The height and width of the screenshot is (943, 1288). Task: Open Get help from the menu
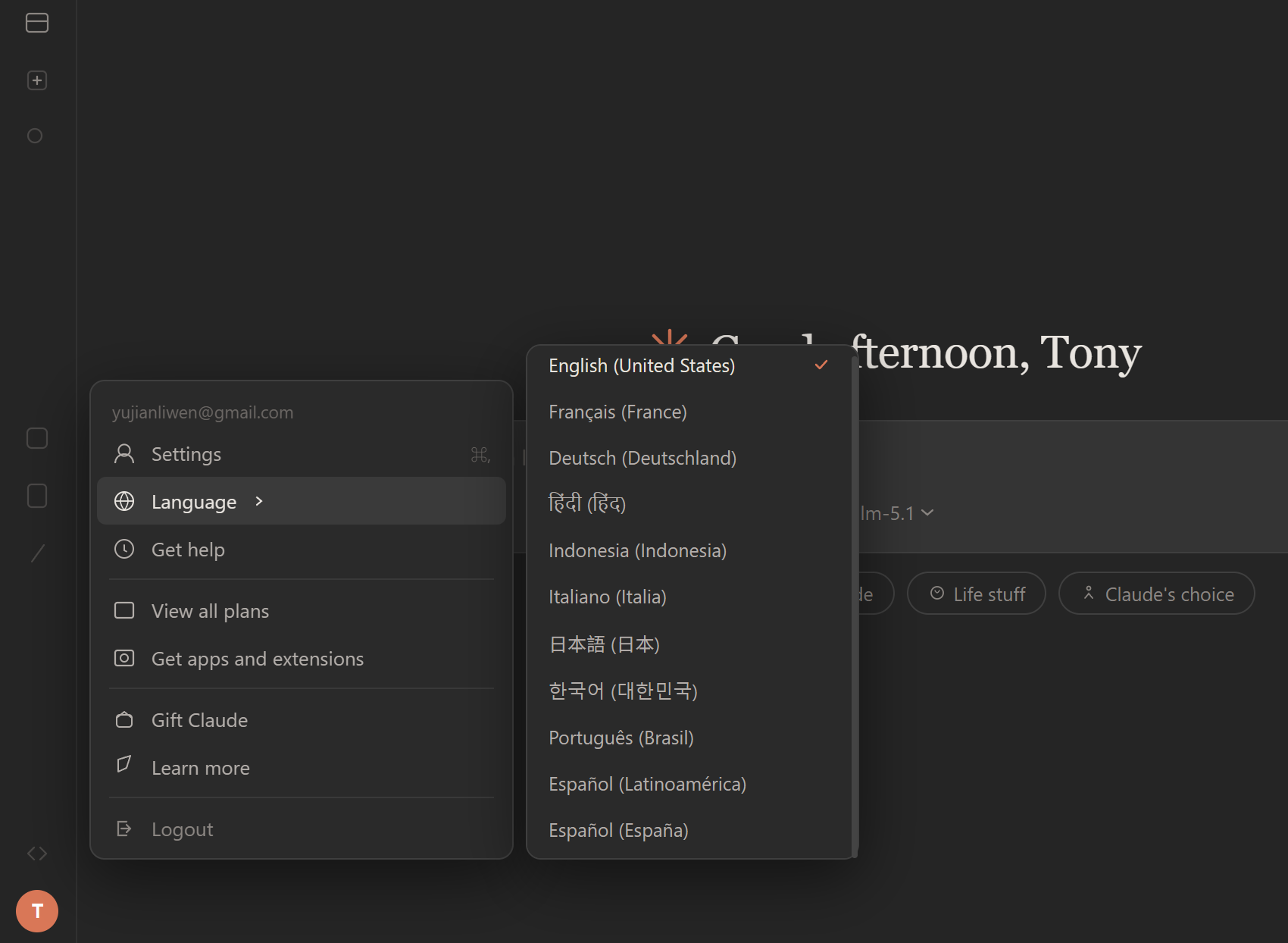(x=188, y=550)
